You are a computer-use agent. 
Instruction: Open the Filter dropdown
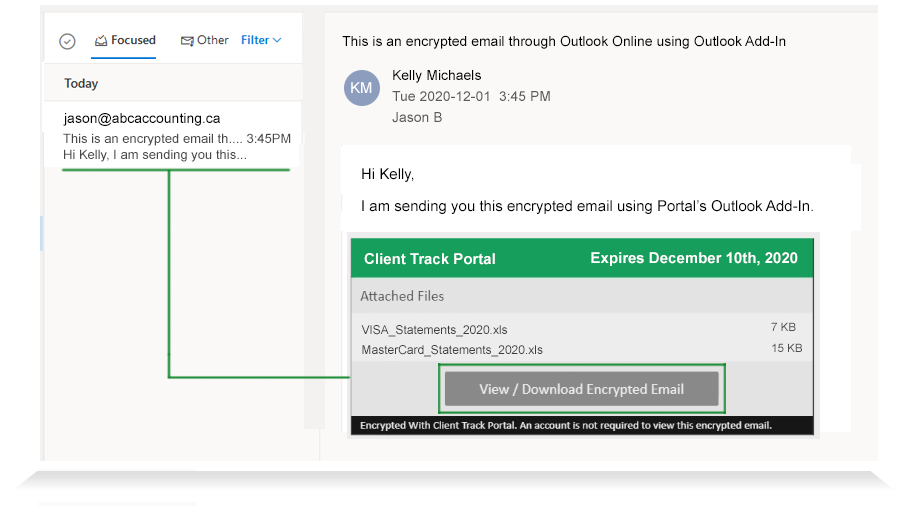[261, 40]
